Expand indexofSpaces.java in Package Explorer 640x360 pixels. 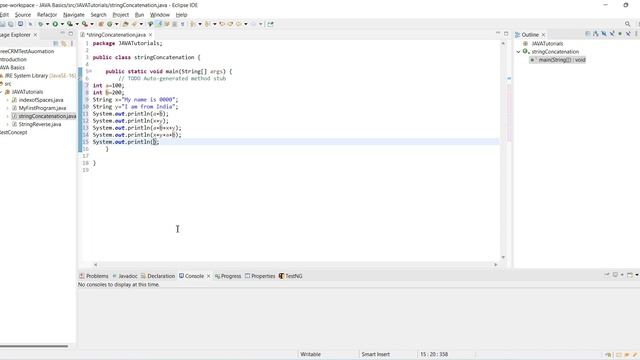point(7,100)
